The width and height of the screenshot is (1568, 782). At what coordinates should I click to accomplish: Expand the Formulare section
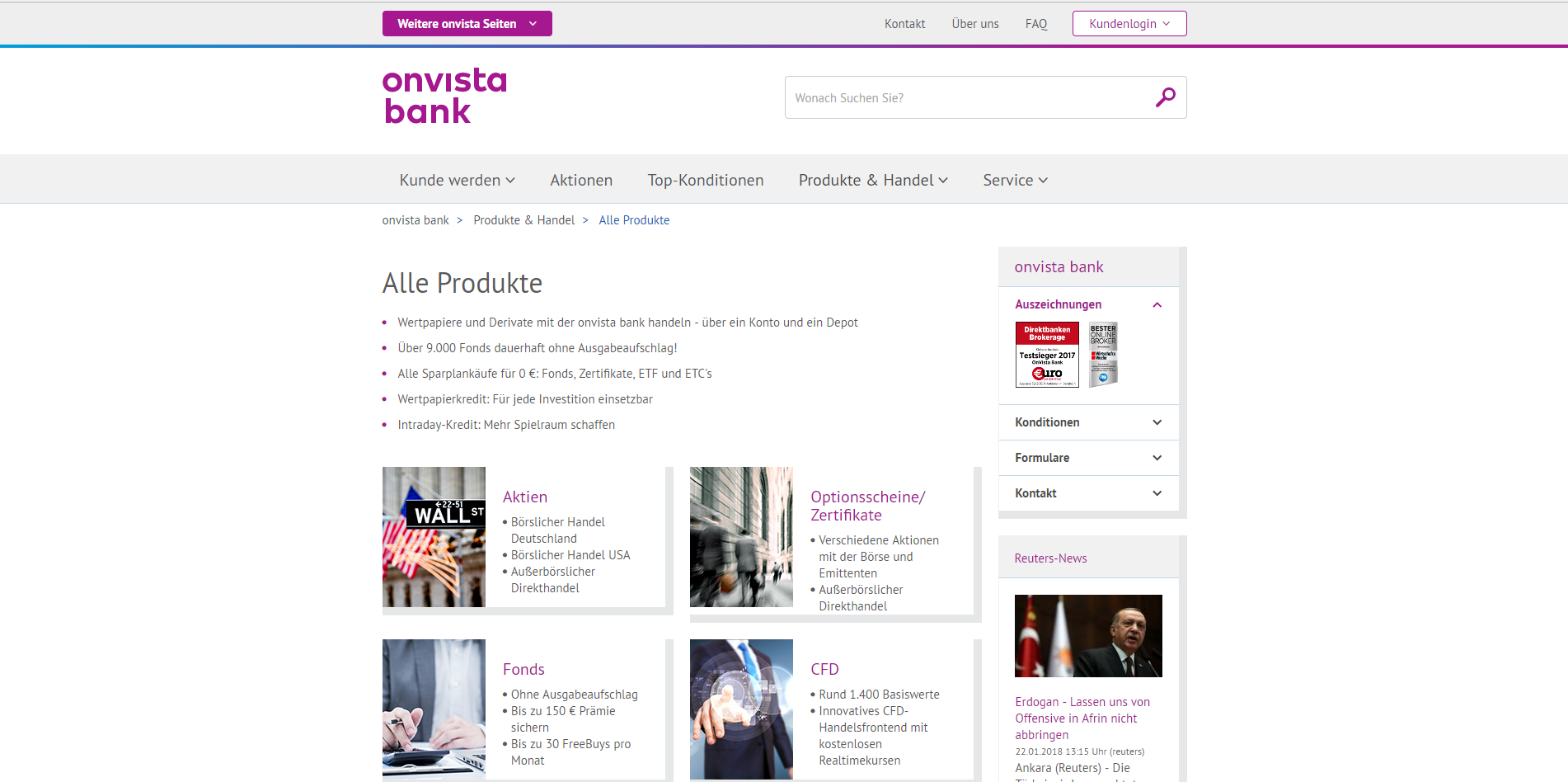[1088, 458]
